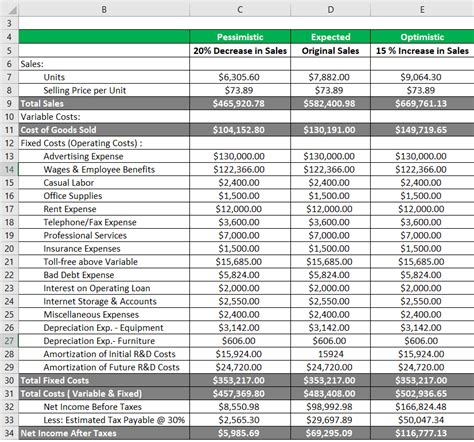Select row 14 header
The width and height of the screenshot is (474, 442).
9,169
